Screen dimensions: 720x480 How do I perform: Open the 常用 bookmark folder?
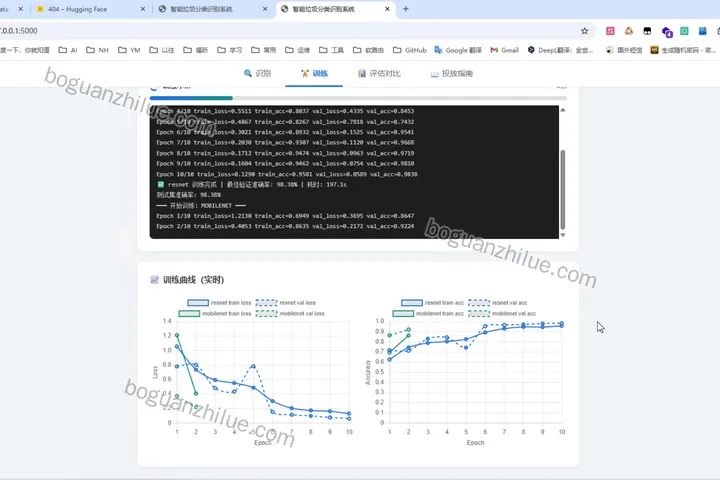pyautogui.click(x=263, y=50)
